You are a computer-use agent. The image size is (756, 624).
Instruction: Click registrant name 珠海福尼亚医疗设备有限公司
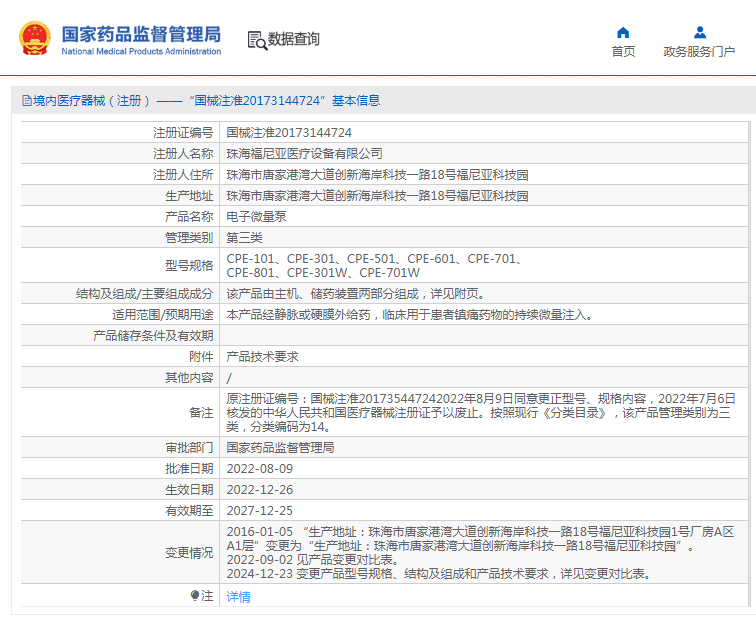pos(304,154)
